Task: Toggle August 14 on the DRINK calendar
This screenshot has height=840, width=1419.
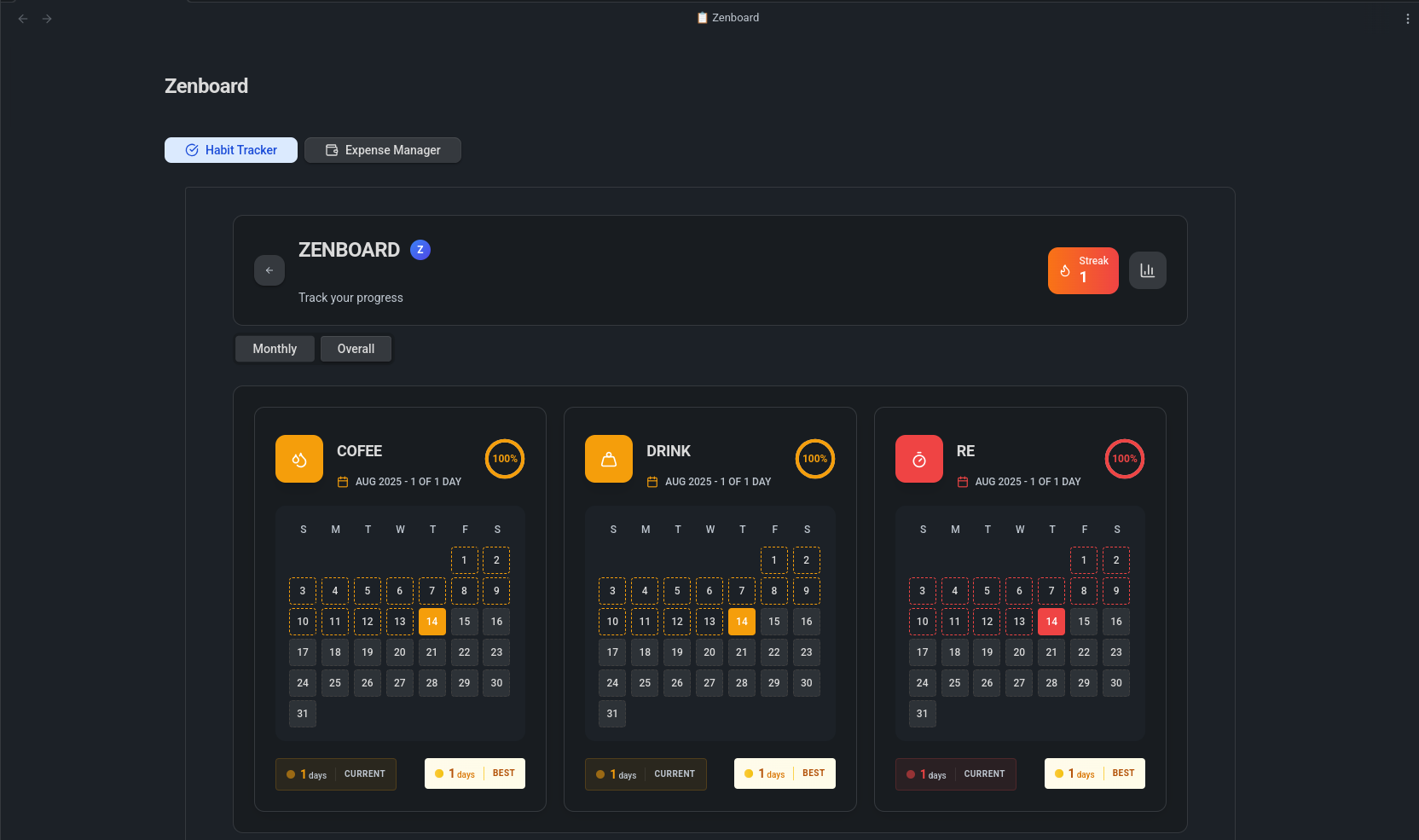Action: 741,622
